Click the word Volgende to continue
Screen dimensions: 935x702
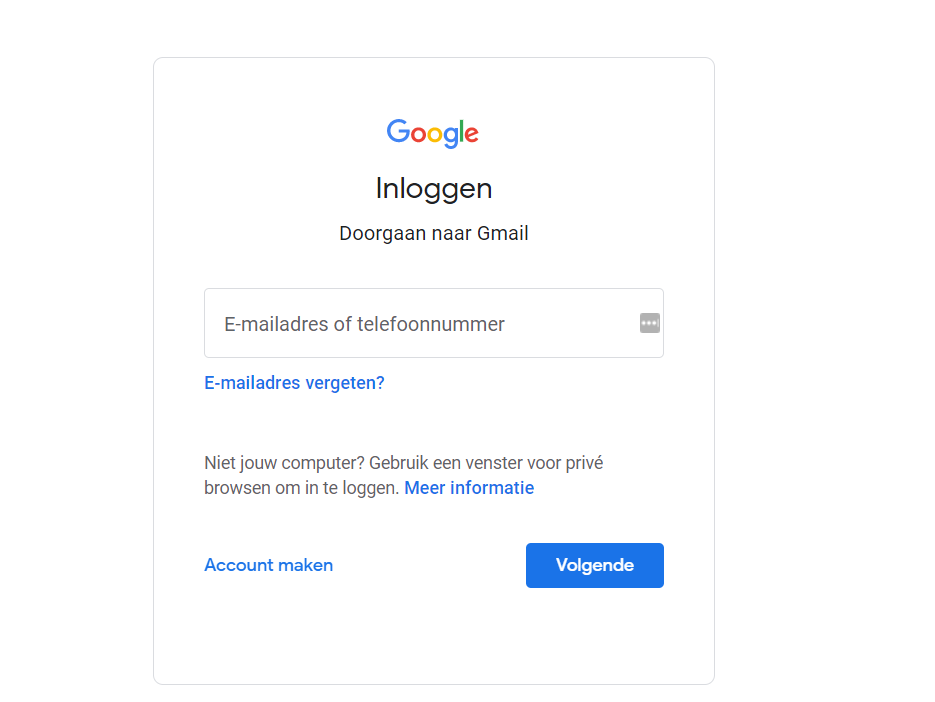[x=595, y=565]
